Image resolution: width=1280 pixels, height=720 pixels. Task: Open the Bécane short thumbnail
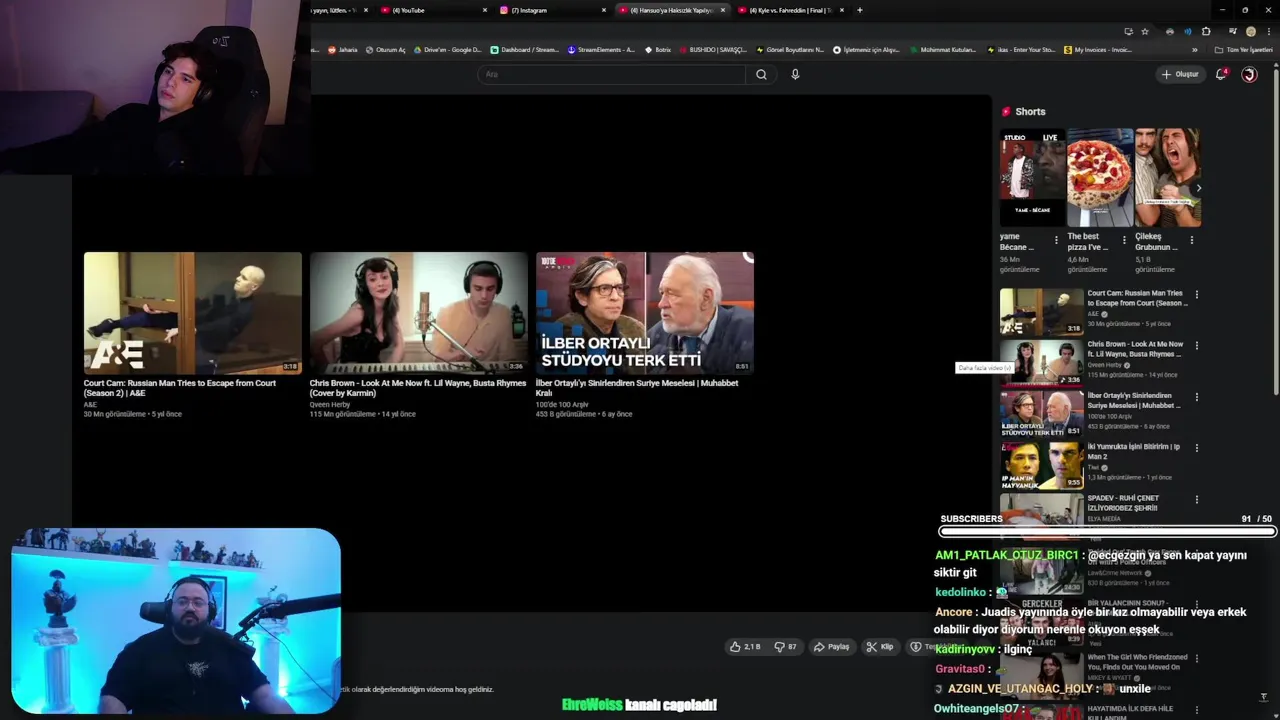[1032, 178]
